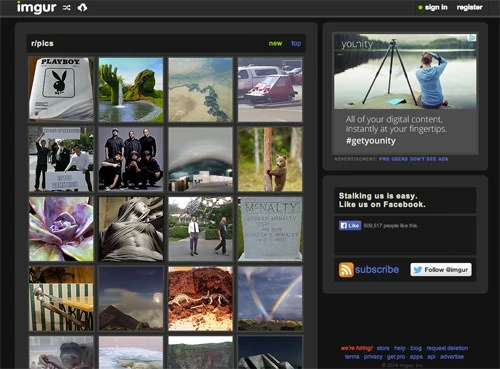Open the store footer link
This screenshot has height=369, width=500.
(x=383, y=348)
